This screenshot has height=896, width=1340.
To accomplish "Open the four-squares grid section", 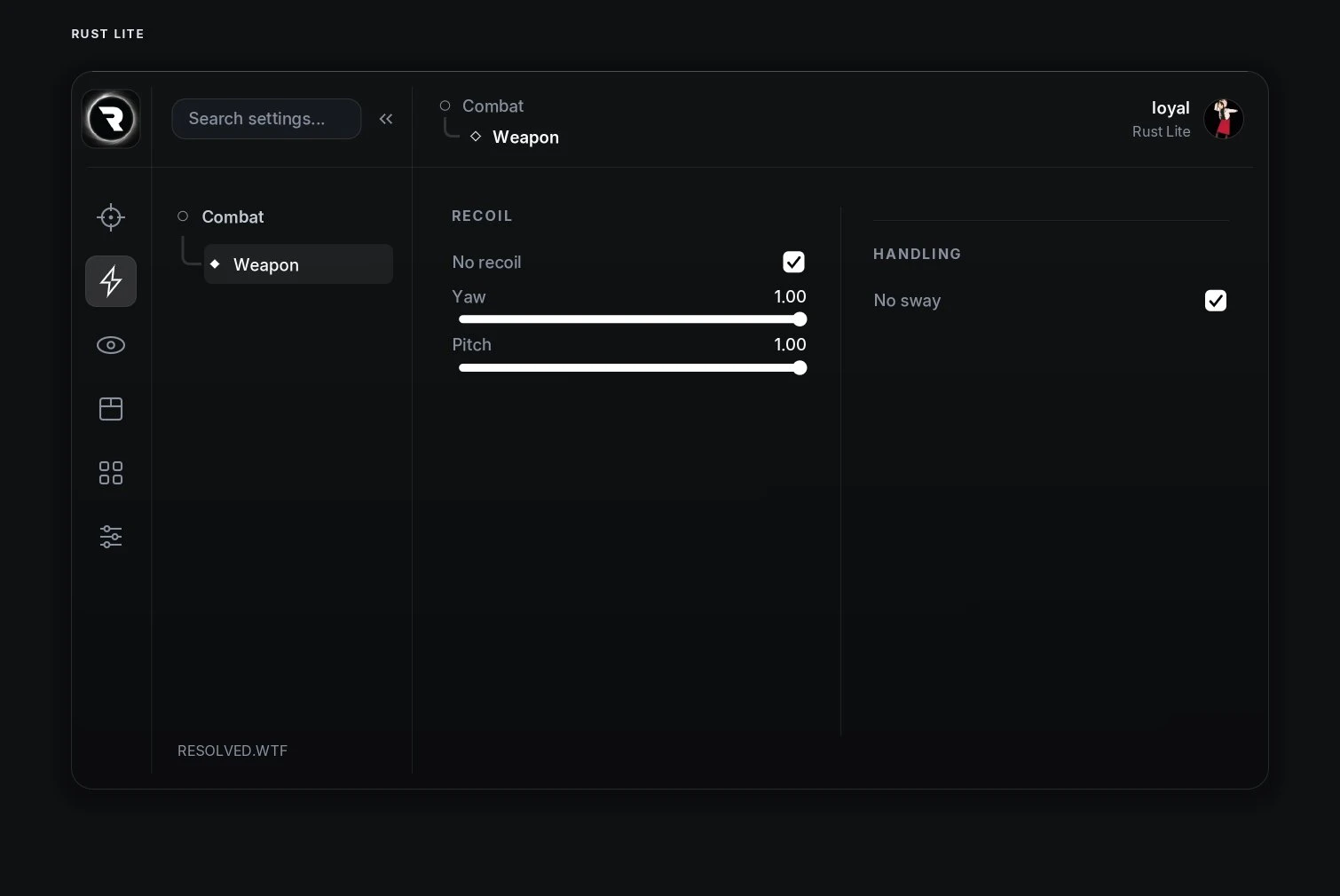I will (111, 473).
